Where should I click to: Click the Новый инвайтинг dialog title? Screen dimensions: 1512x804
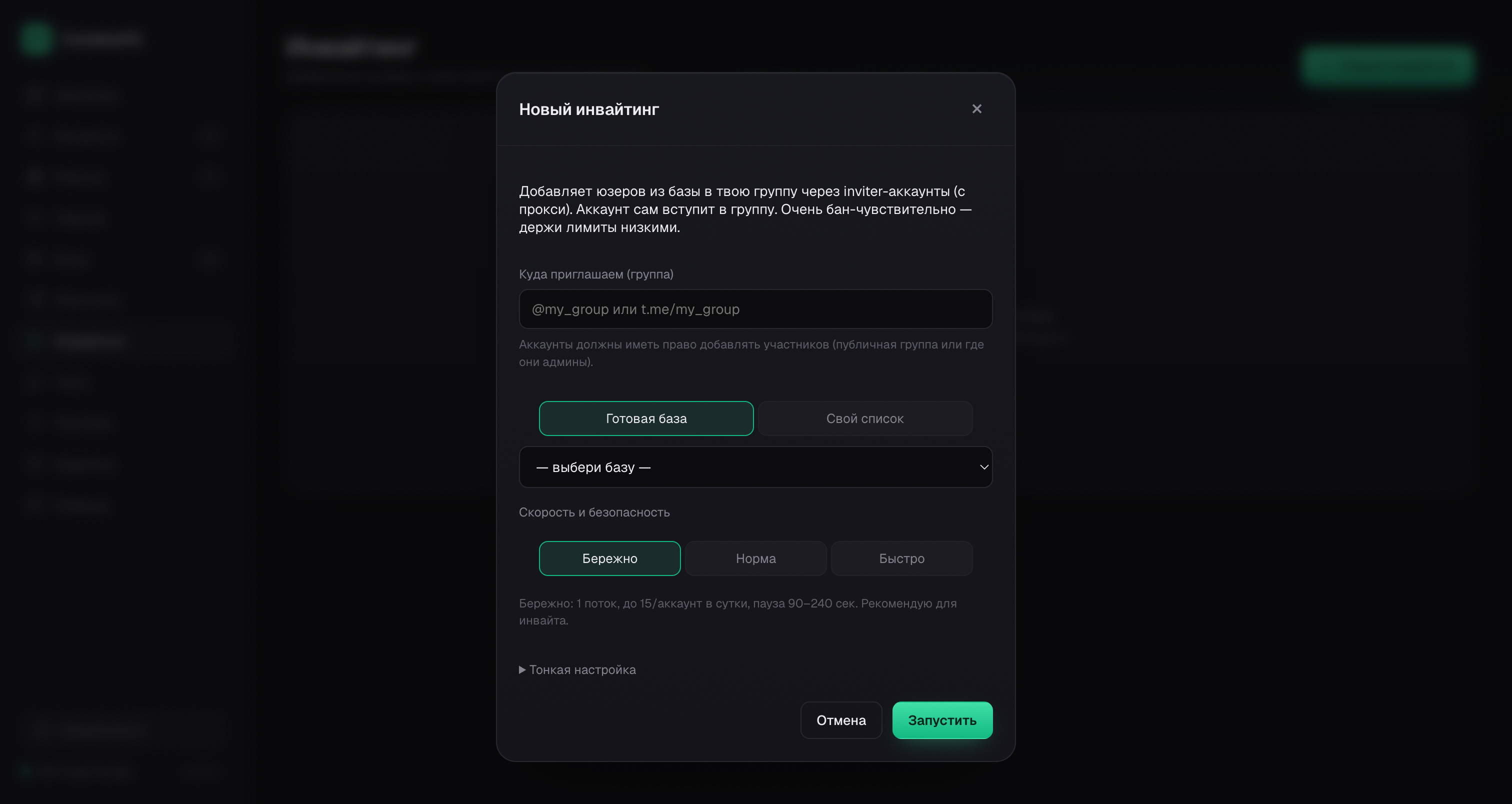coord(588,109)
